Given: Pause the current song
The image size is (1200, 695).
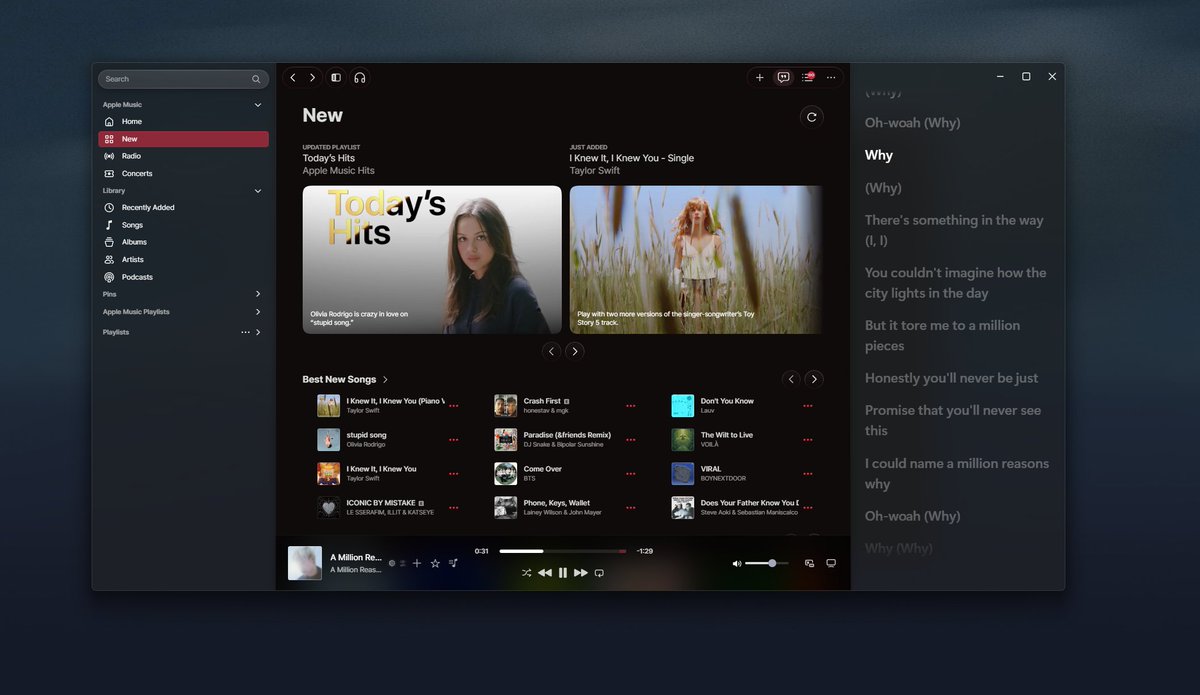Looking at the screenshot, I should (563, 573).
